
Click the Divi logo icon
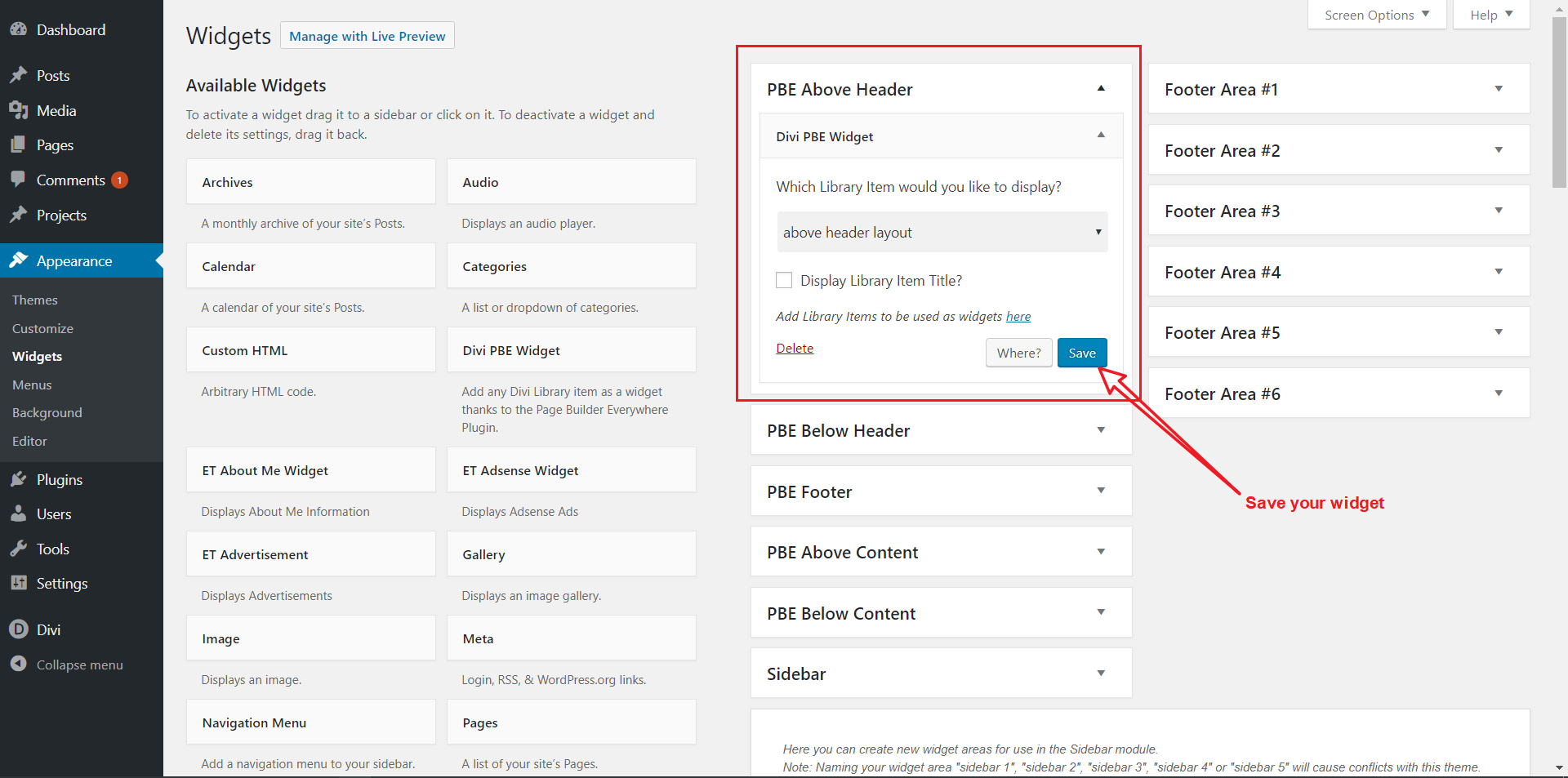(x=18, y=629)
